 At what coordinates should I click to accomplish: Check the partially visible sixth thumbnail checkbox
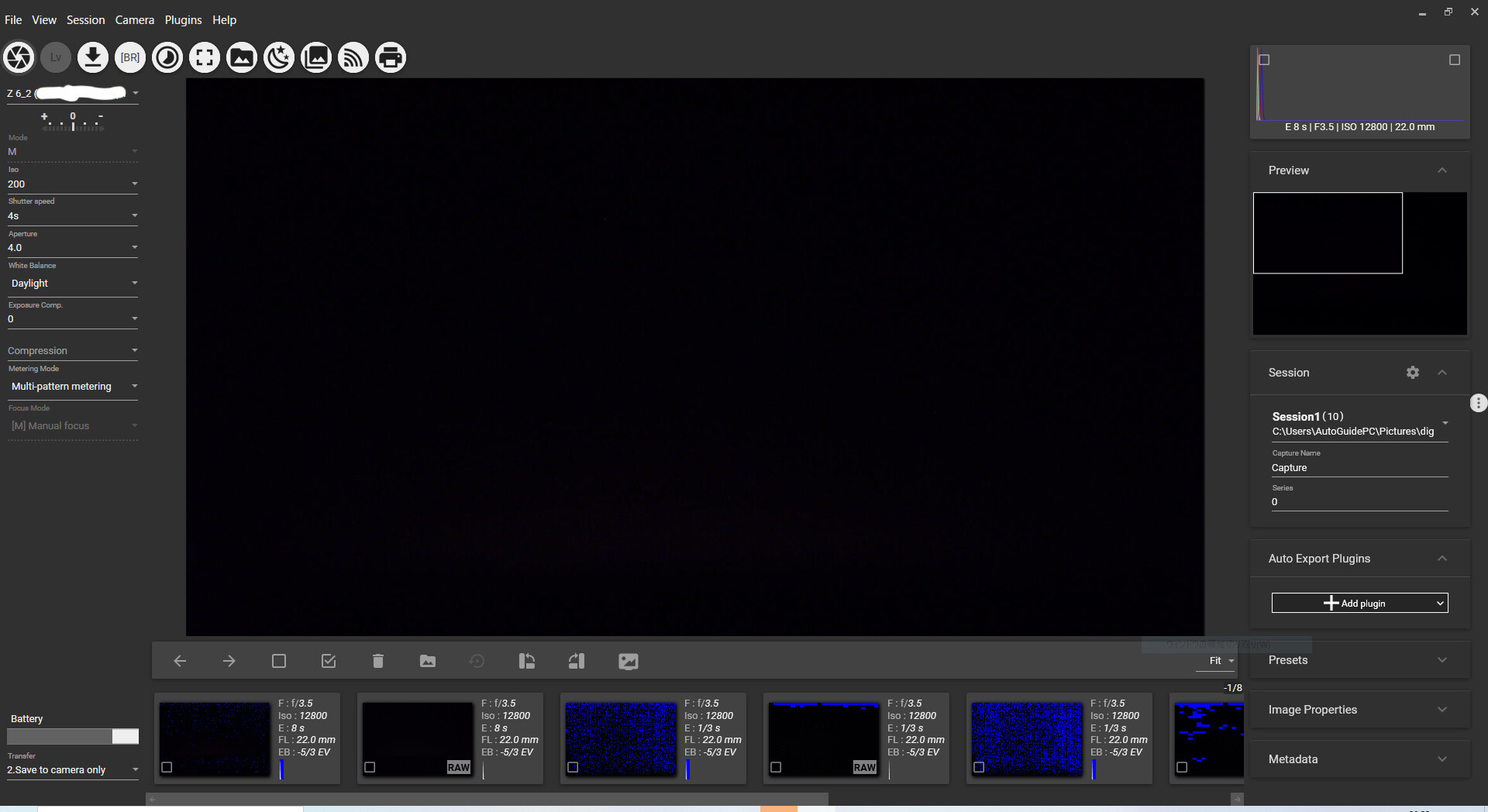click(x=1182, y=767)
